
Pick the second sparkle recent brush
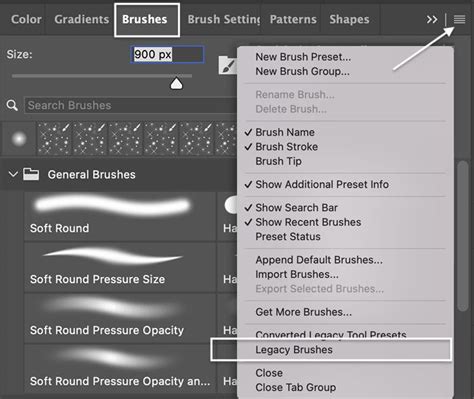click(90, 139)
